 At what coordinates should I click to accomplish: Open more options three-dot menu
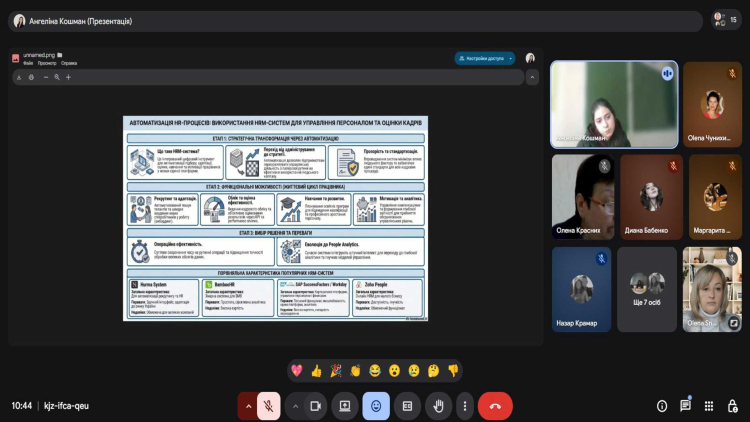[x=464, y=405]
